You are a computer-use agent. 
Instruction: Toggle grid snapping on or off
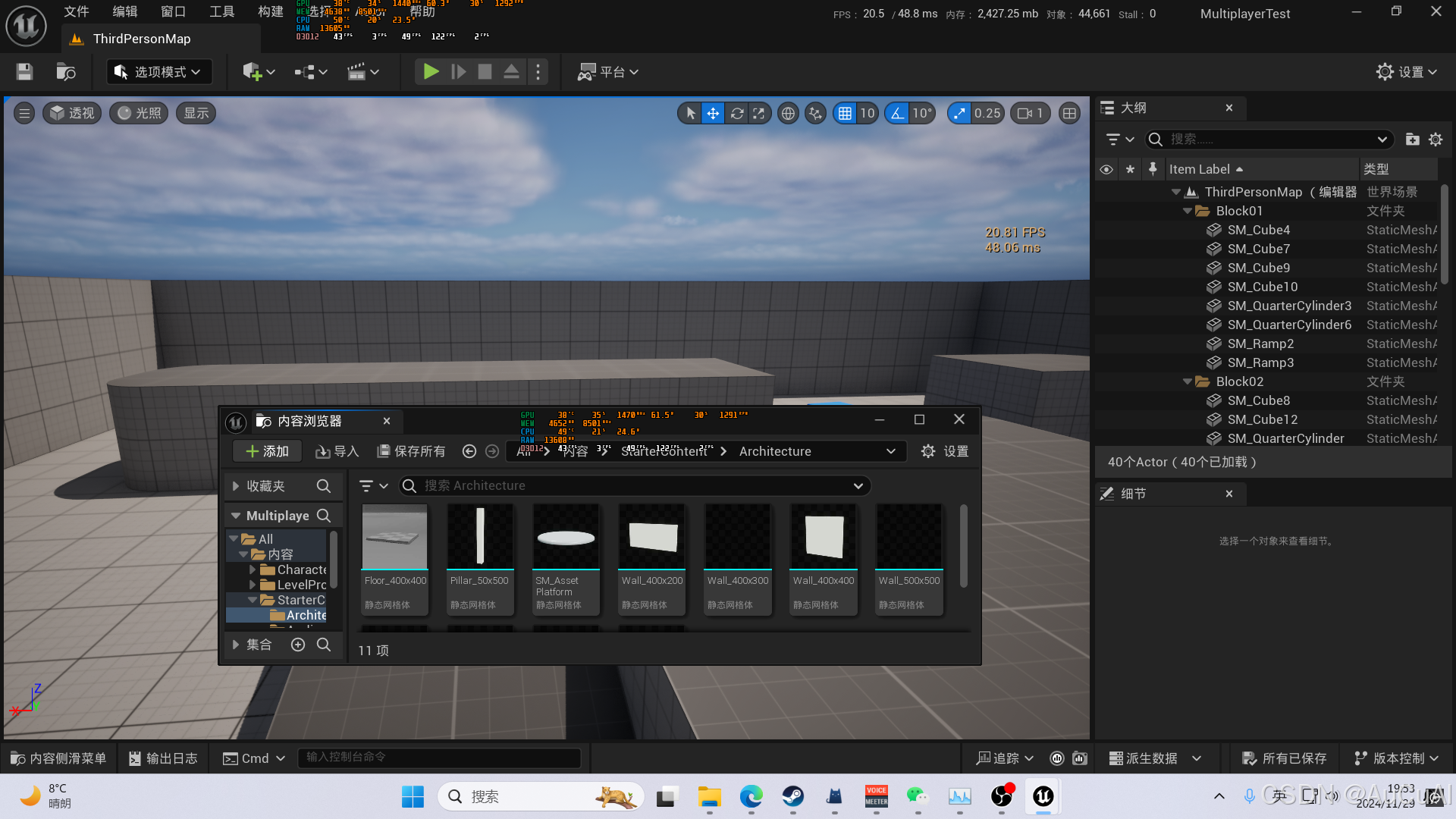pyautogui.click(x=845, y=114)
